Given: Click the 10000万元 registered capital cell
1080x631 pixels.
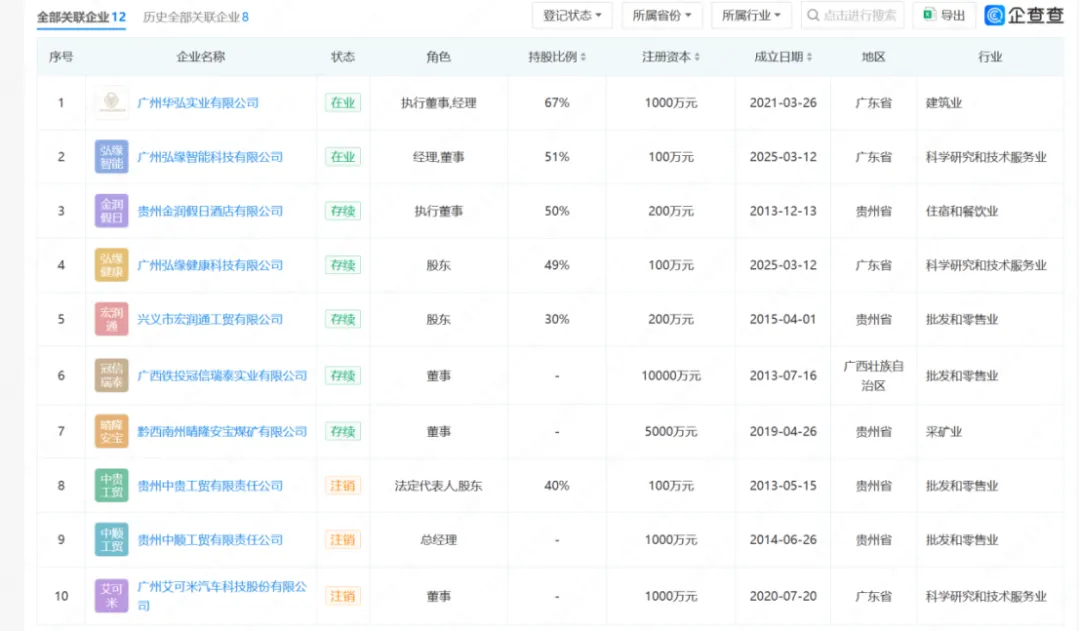Looking at the screenshot, I should coord(671,375).
